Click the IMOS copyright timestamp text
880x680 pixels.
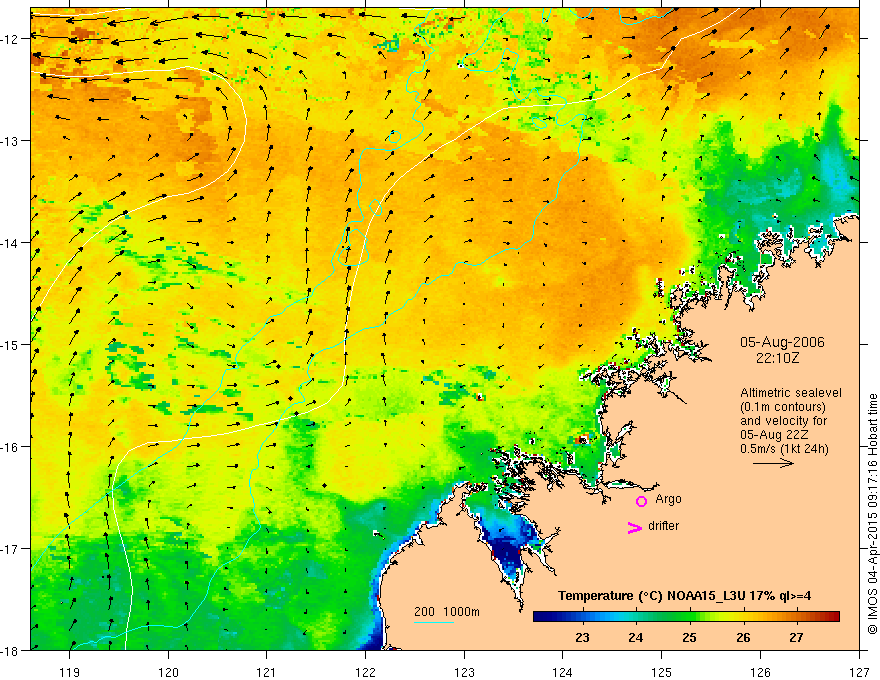873,513
